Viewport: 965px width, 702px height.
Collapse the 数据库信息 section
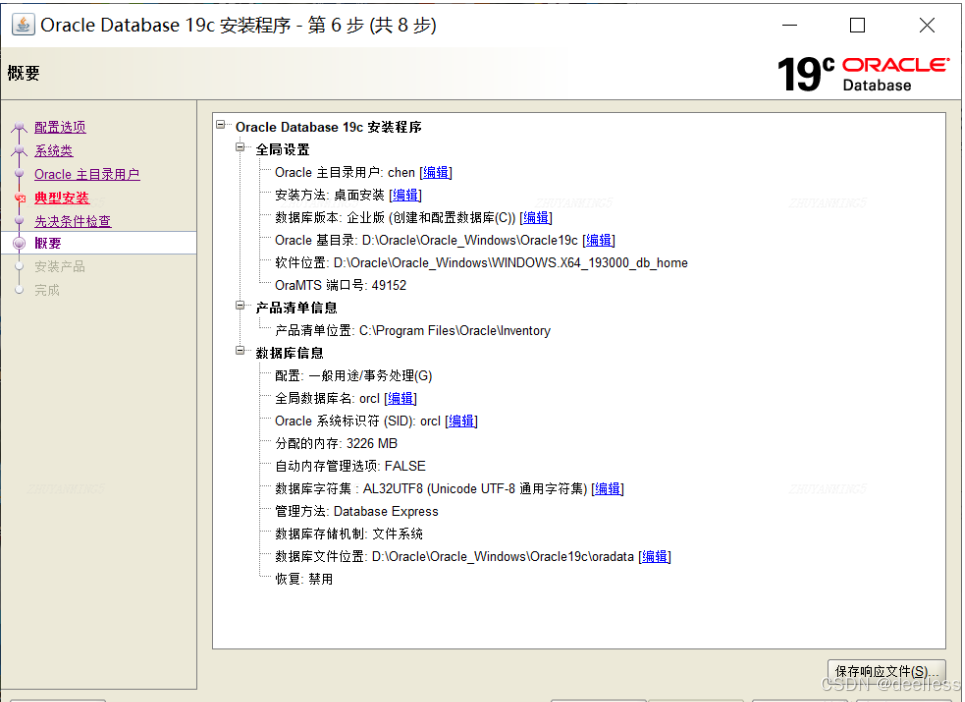point(240,351)
